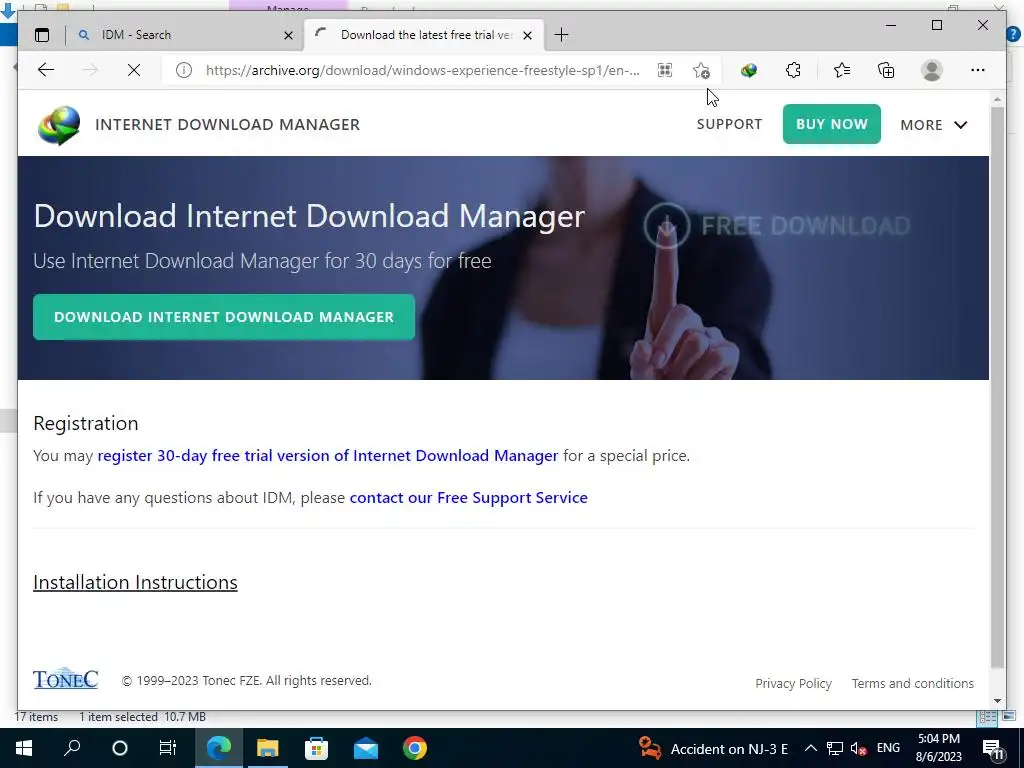
Task: Open Microsoft Store on taskbar
Action: coord(316,748)
